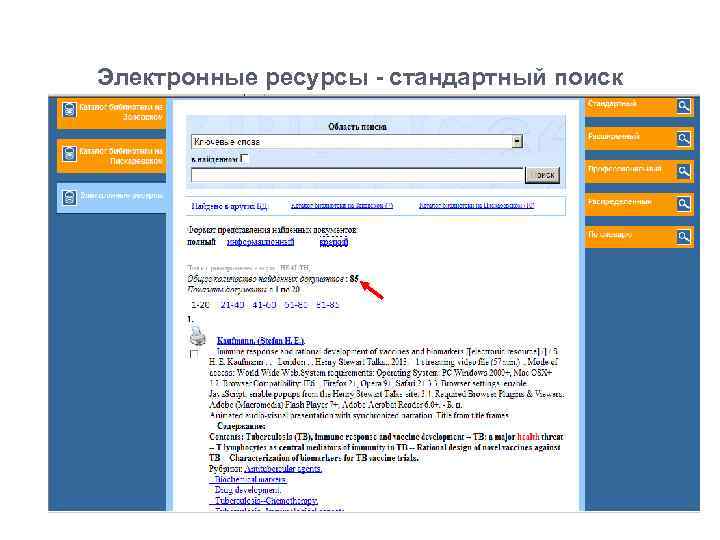
Task: Click the red word 'health' in contents
Action: 528,437
